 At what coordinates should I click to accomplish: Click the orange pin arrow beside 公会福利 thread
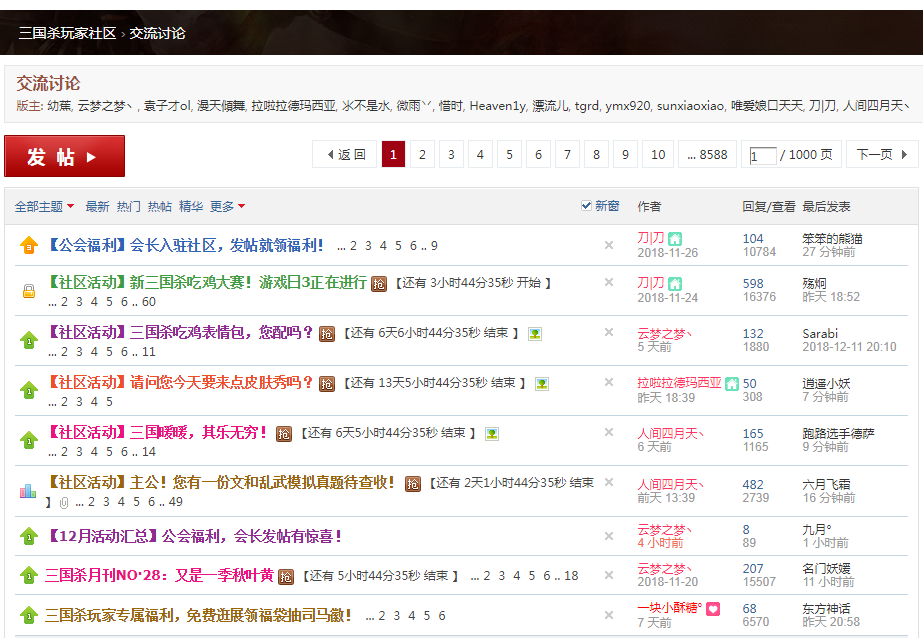click(x=28, y=246)
